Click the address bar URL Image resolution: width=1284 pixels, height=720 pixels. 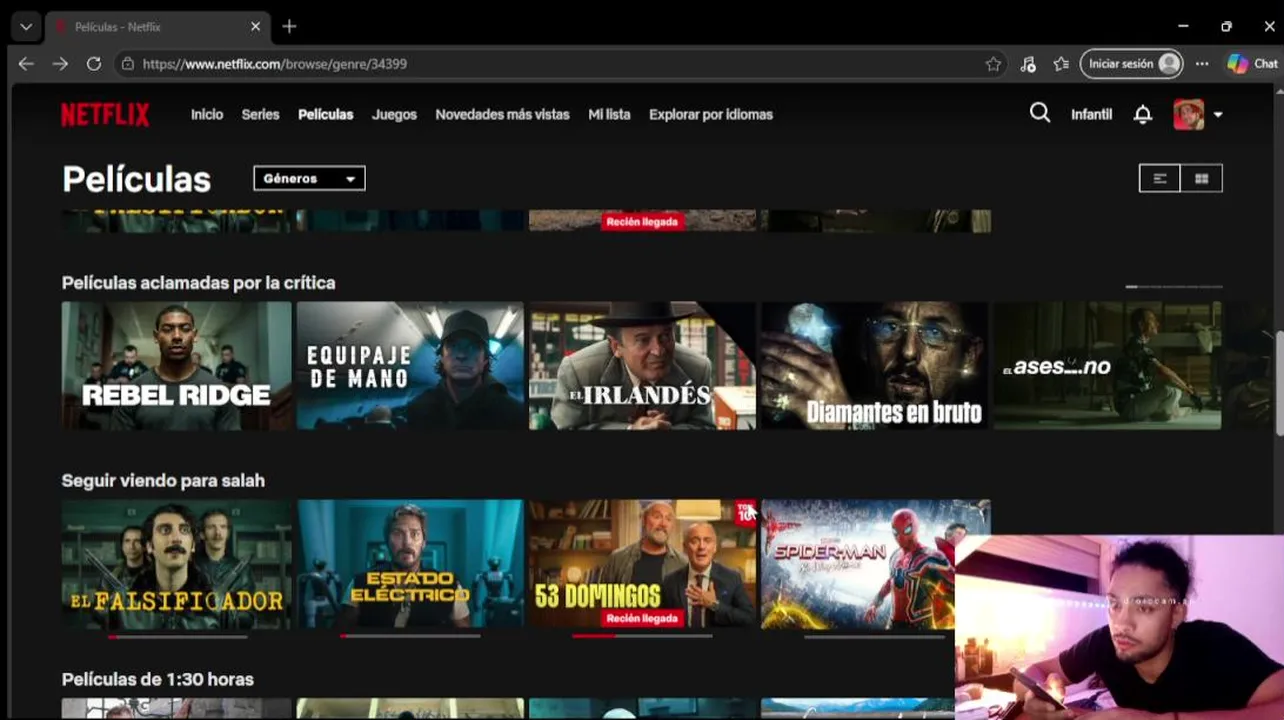(x=275, y=64)
